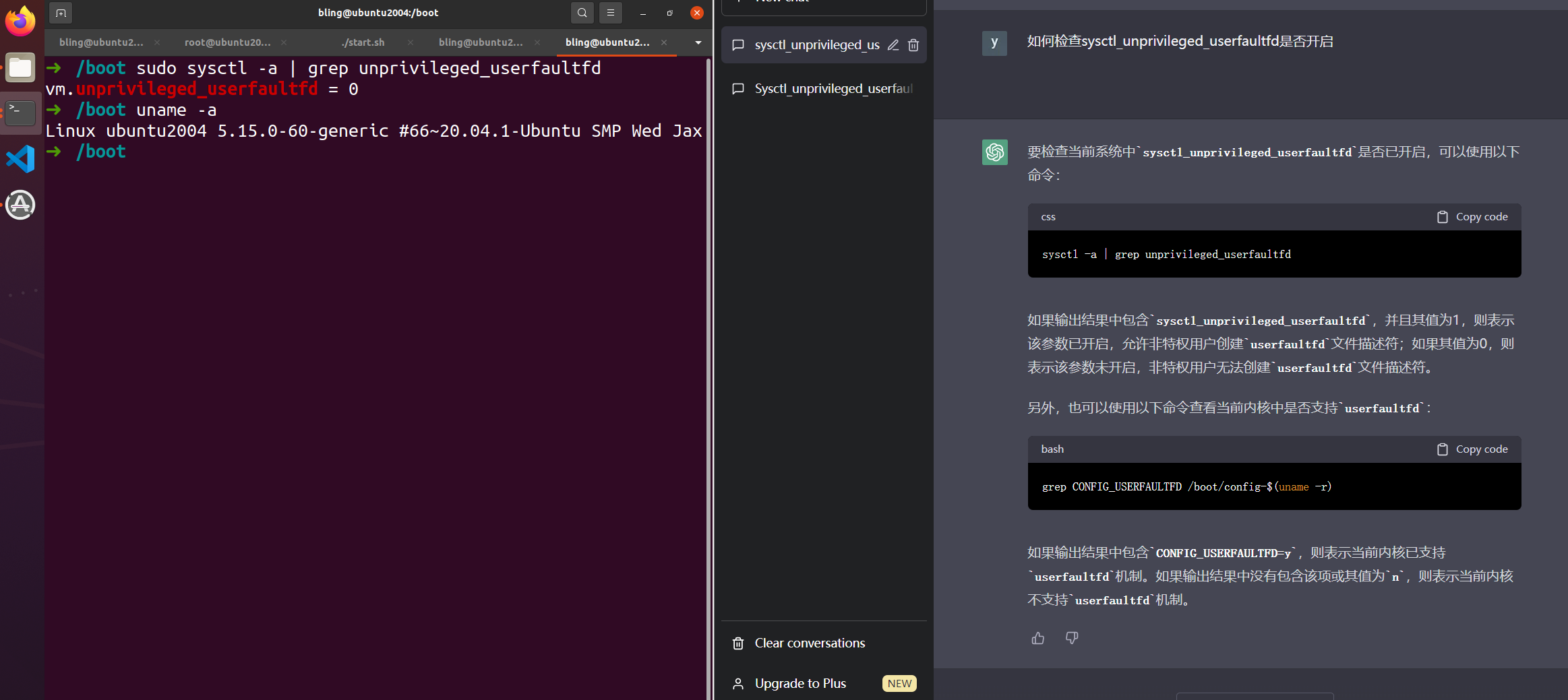Open the terminal search icon
Viewport: 1568px width, 700px height.
pyautogui.click(x=581, y=13)
